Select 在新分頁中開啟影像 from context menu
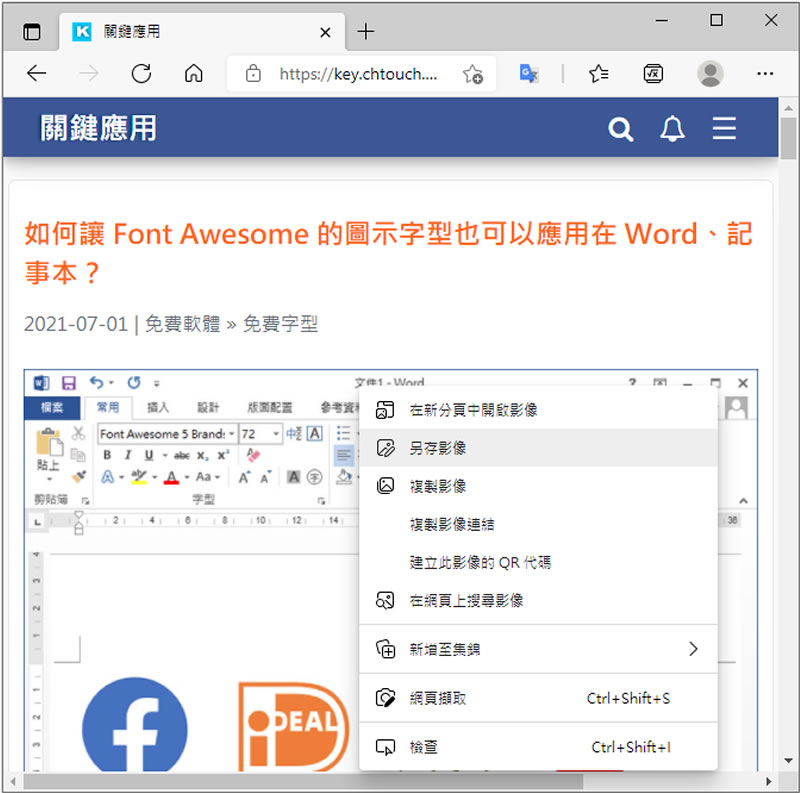Image resolution: width=800 pixels, height=793 pixels. pos(538,410)
